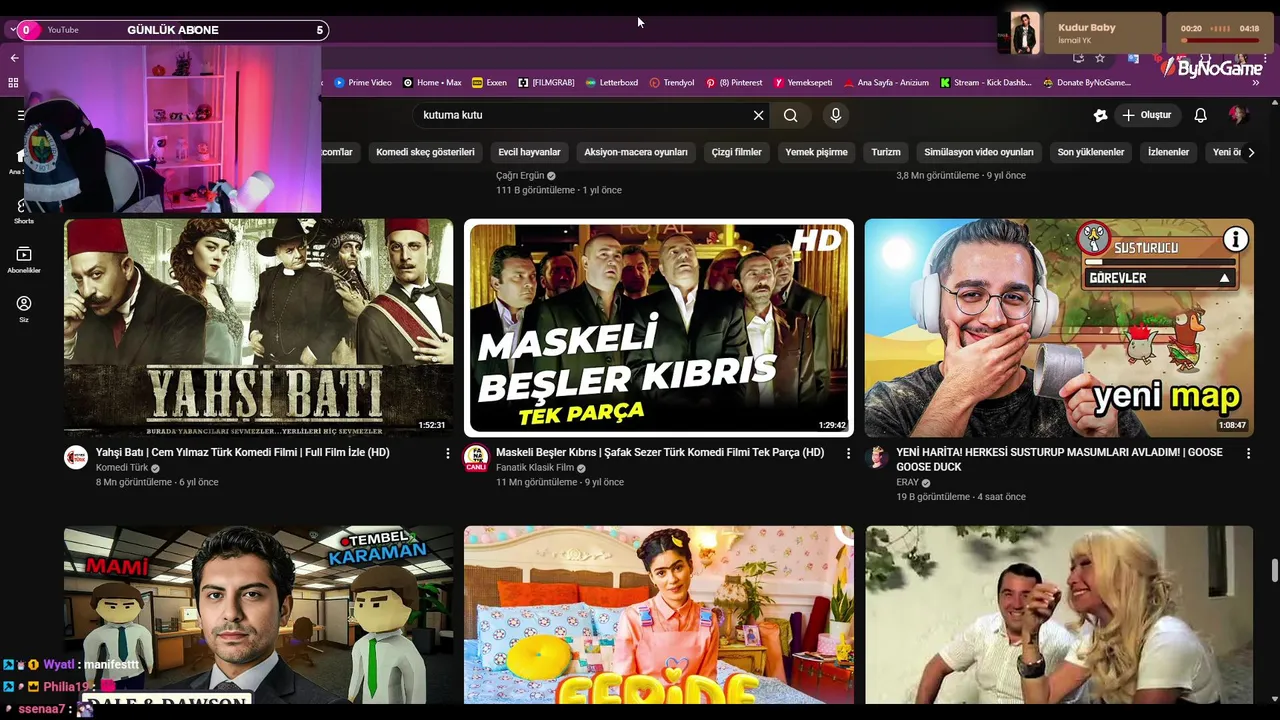Select the Yemek pişirme chip
This screenshot has width=1280, height=720.
(x=817, y=152)
